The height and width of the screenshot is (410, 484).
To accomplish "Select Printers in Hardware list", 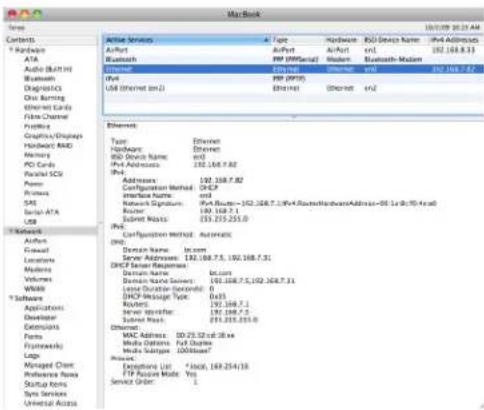I will (x=36, y=193).
